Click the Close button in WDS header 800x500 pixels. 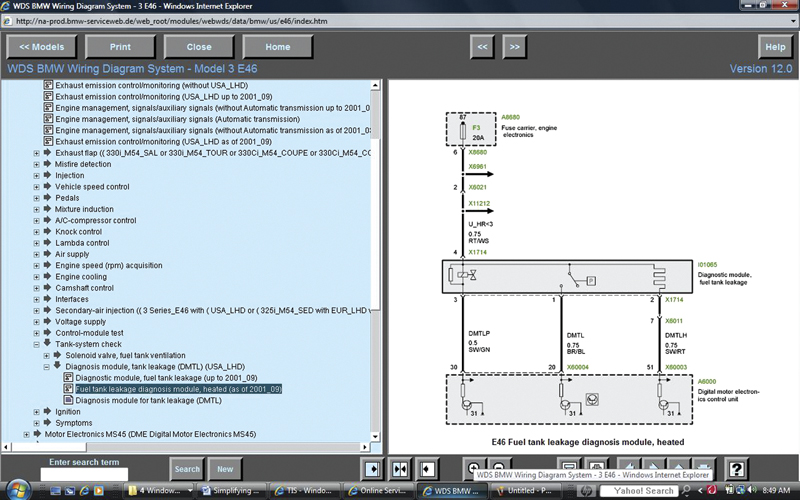pyautogui.click(x=199, y=46)
